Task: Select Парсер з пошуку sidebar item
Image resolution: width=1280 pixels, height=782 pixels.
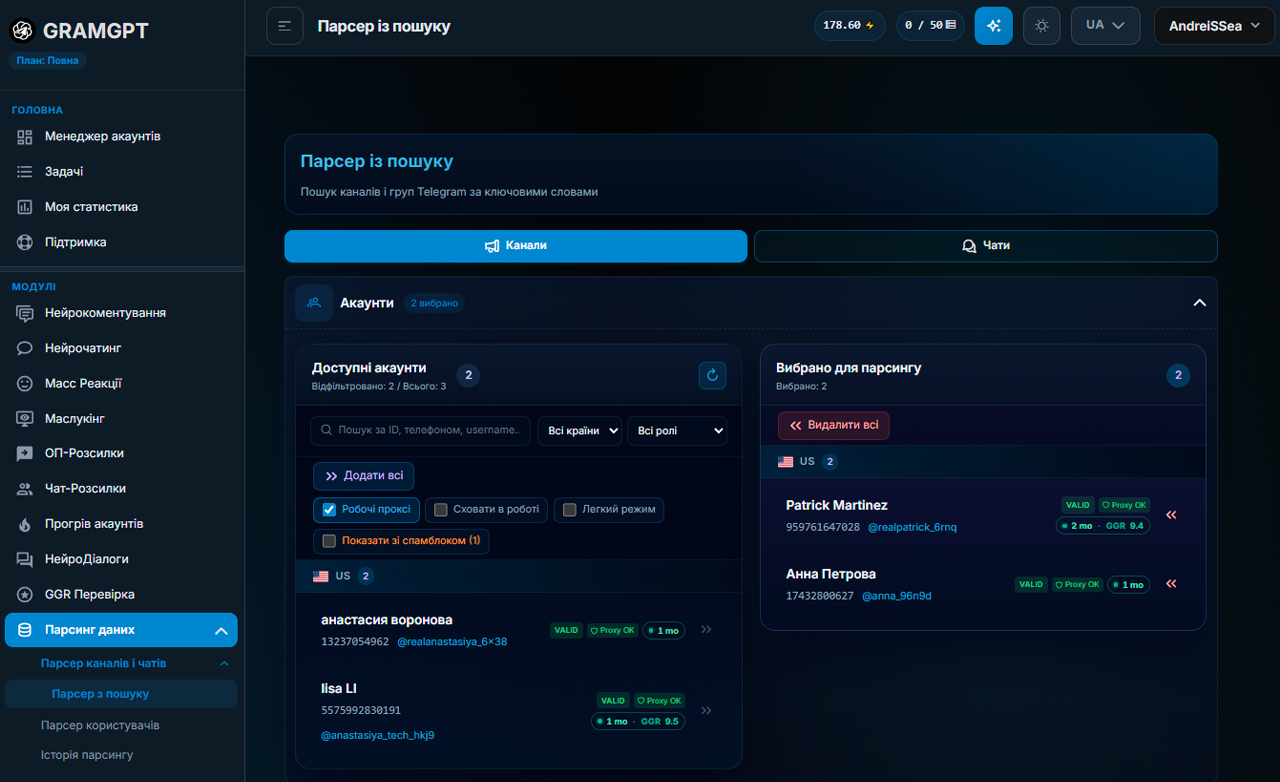Action: [121, 694]
